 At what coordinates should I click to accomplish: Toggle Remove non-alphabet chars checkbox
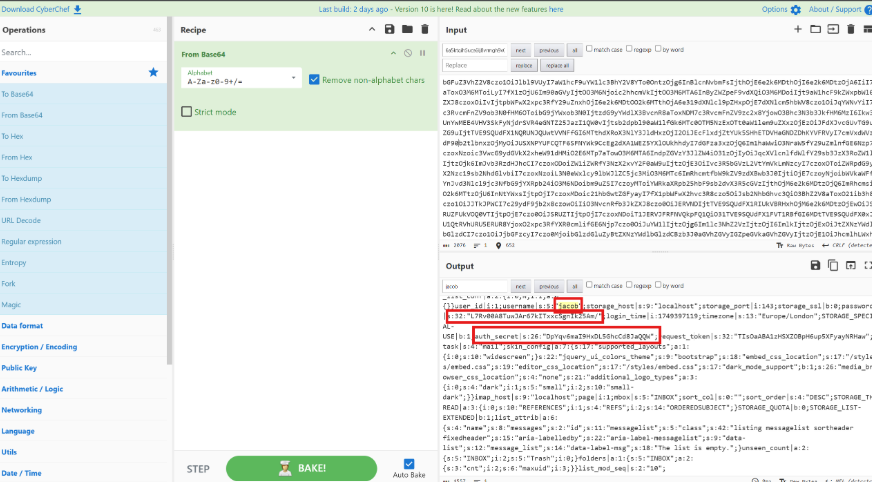(x=315, y=80)
